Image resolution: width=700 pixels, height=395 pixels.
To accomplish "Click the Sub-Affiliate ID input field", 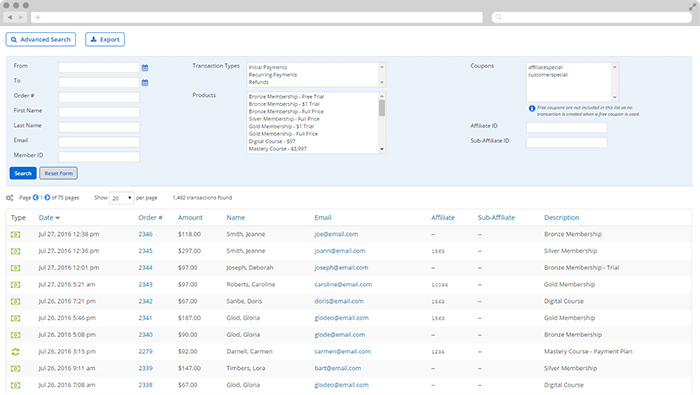I will [x=567, y=142].
